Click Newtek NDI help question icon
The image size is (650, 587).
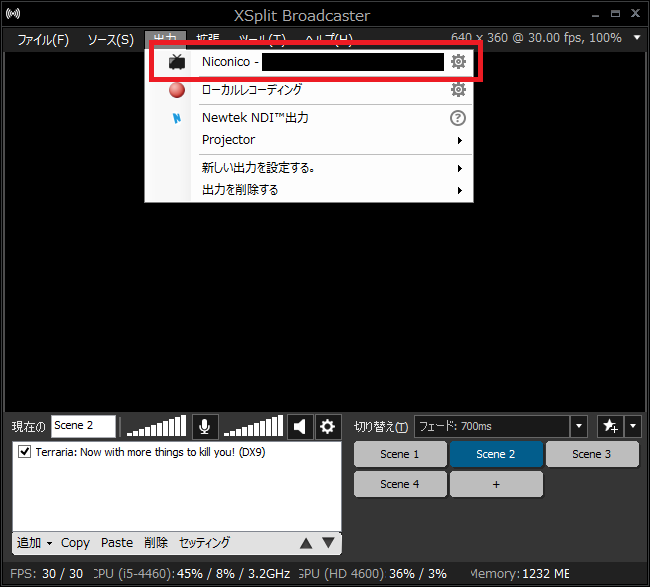458,118
